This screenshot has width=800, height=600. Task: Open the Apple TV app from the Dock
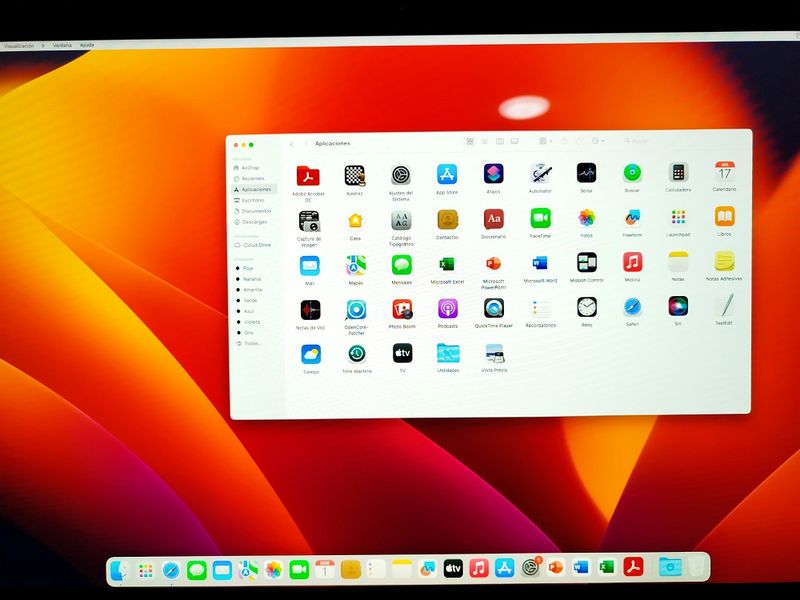pyautogui.click(x=453, y=568)
